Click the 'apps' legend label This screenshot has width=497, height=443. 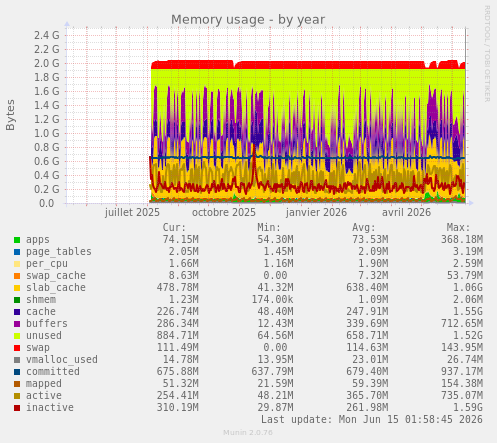tap(38, 240)
